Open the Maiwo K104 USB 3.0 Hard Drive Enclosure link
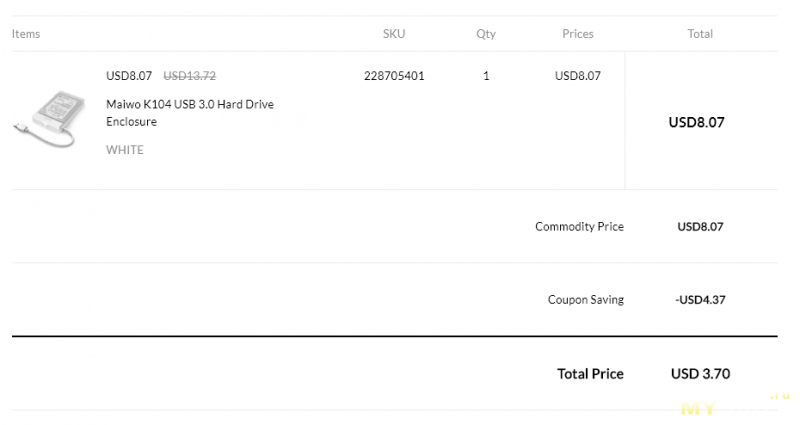 (190, 113)
